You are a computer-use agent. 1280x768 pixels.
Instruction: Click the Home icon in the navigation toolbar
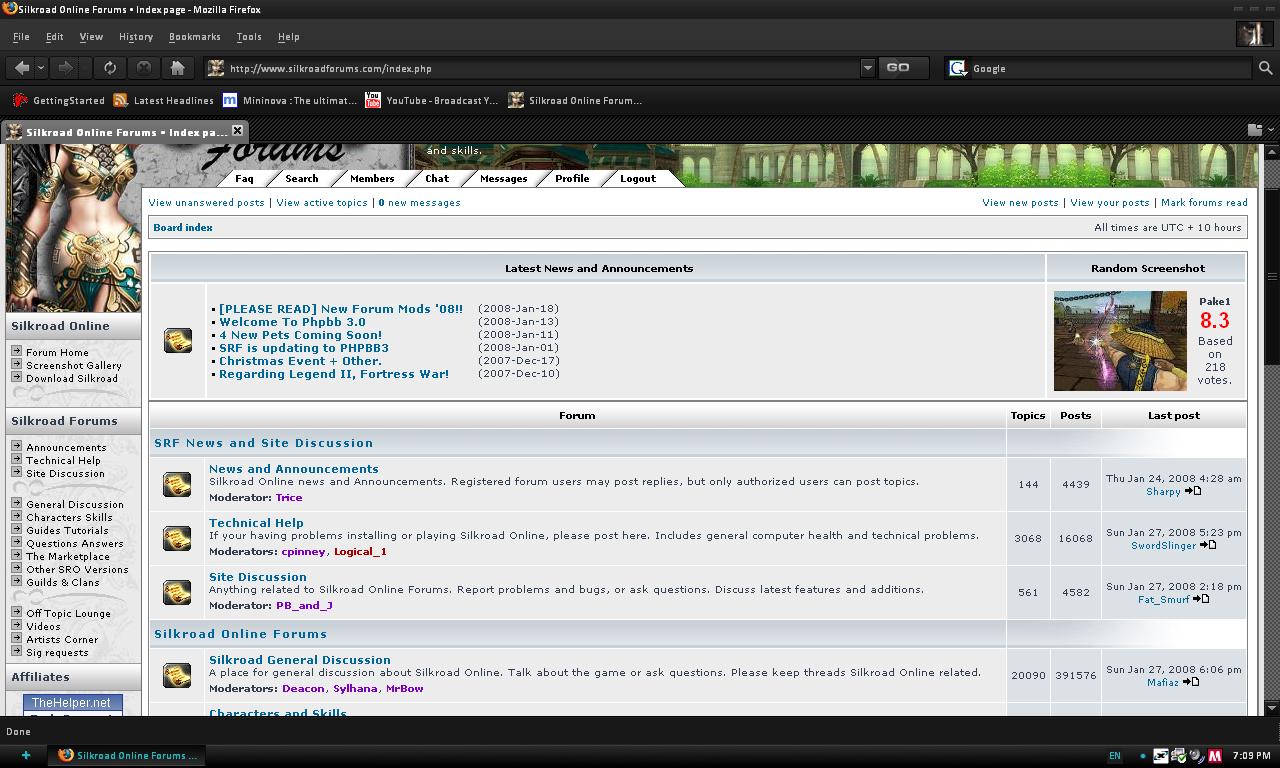pos(177,68)
